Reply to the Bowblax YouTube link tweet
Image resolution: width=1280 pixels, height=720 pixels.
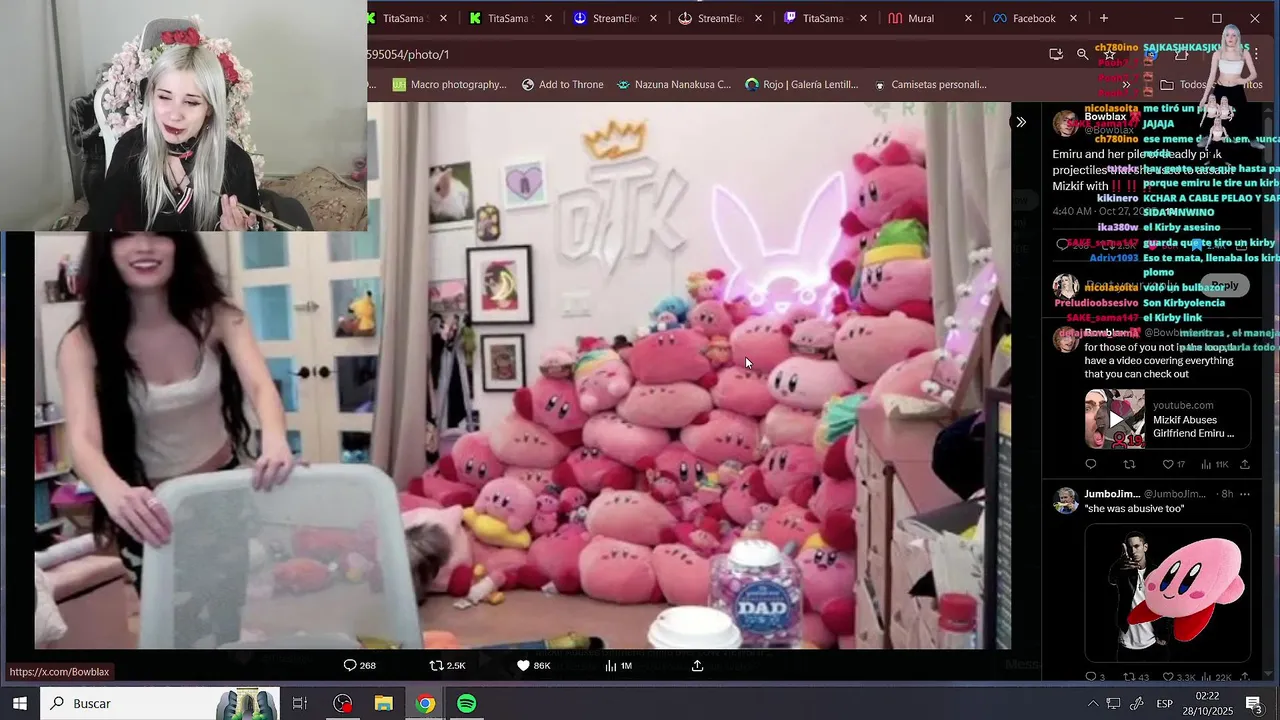pyautogui.click(x=1090, y=464)
